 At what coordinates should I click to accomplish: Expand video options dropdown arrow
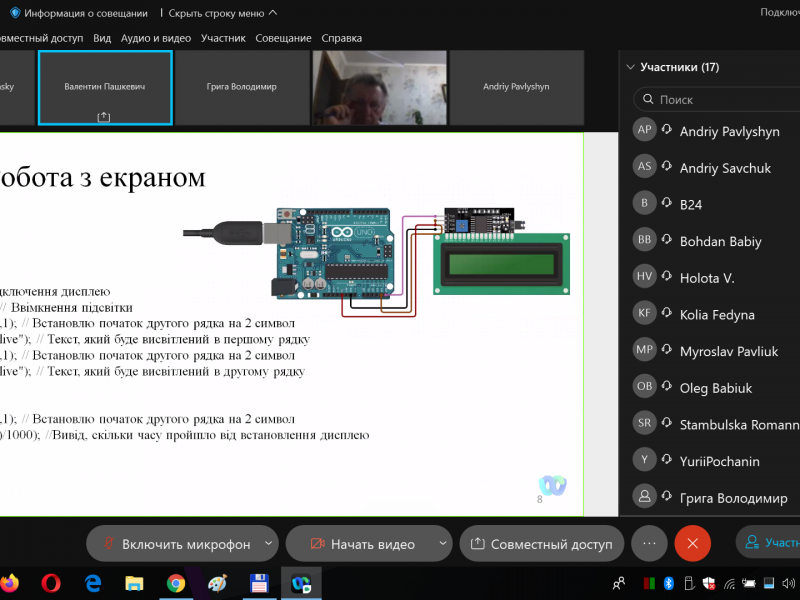pos(443,544)
